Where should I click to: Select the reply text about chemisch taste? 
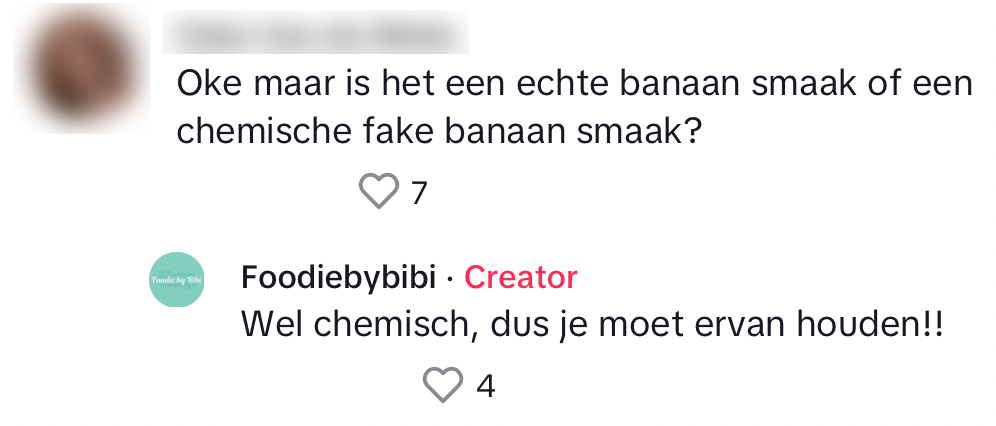pyautogui.click(x=592, y=324)
